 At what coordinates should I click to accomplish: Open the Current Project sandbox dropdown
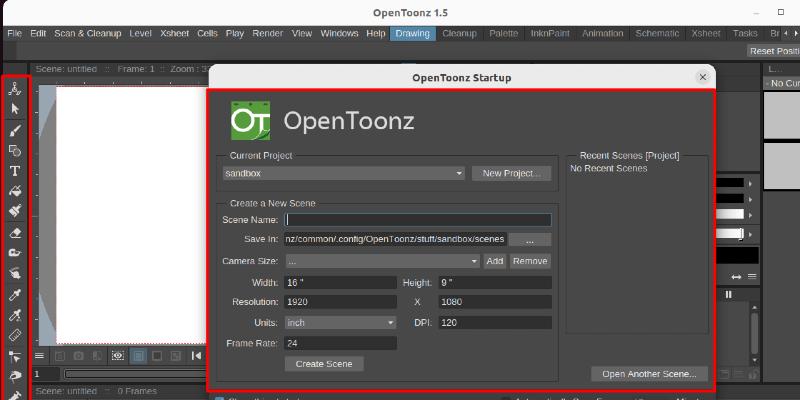click(344, 173)
